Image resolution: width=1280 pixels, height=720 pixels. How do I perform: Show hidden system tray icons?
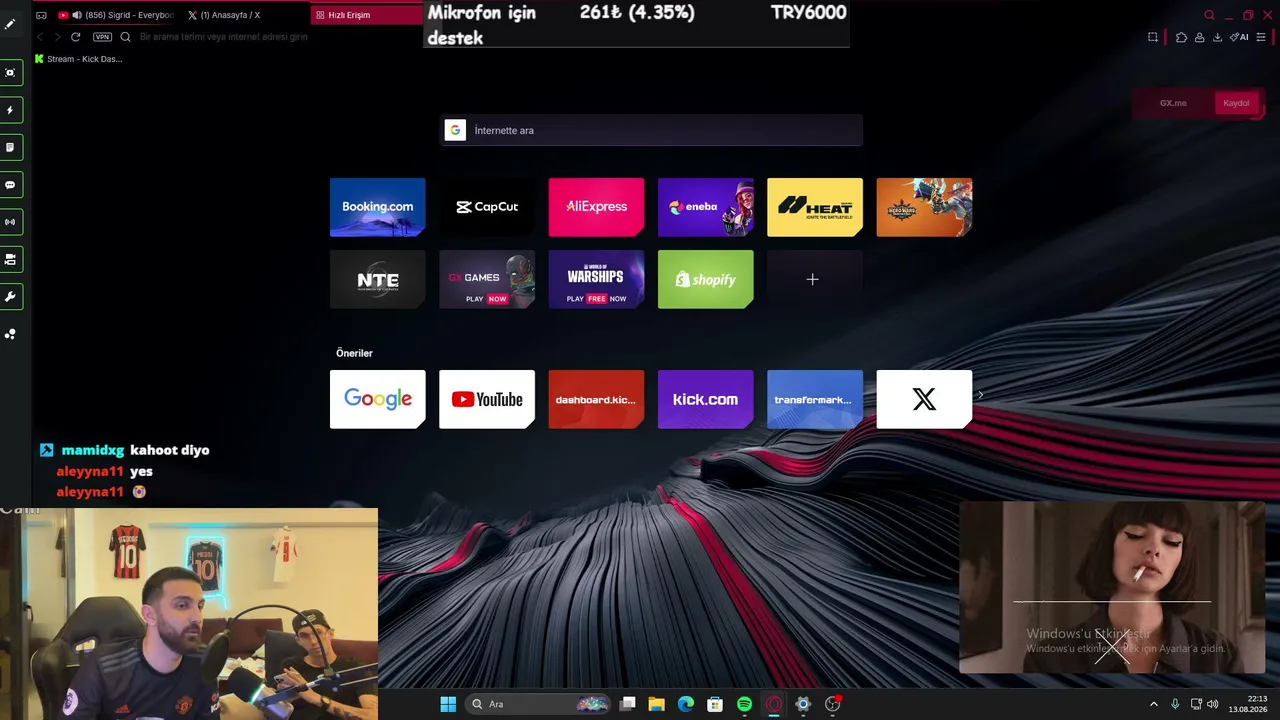tap(1153, 704)
